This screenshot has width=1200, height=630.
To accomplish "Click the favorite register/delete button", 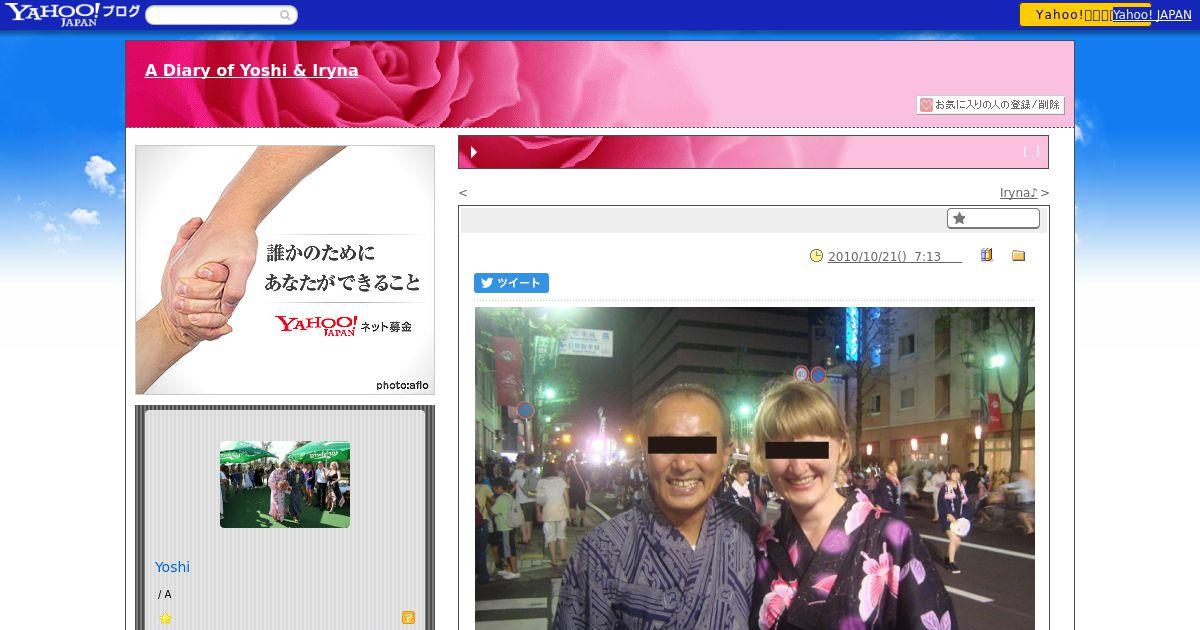I will pos(990,105).
